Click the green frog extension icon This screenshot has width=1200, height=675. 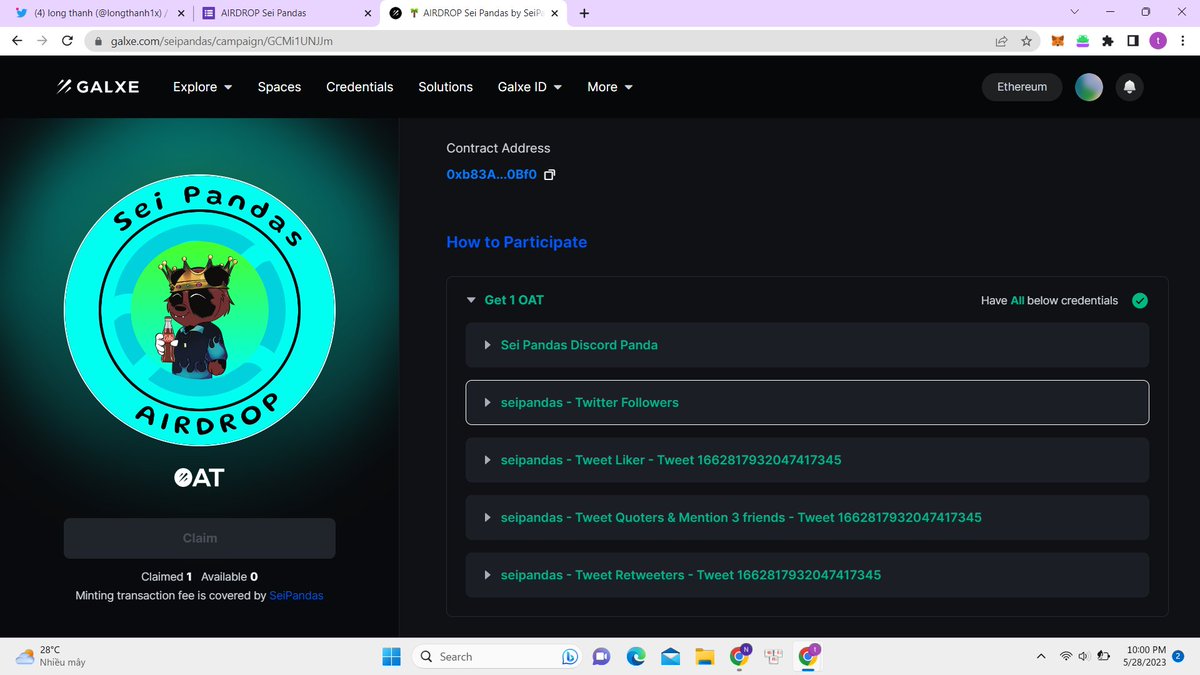[x=1082, y=41]
